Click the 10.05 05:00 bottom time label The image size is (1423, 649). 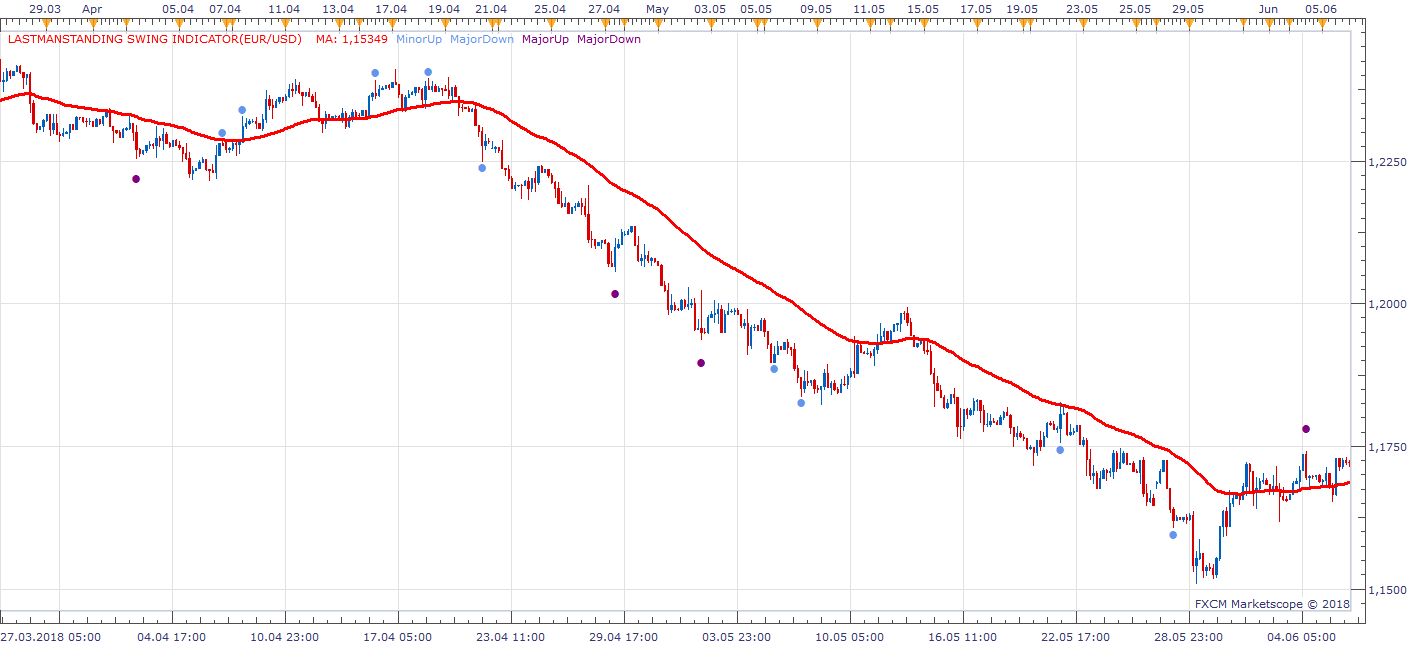850,636
